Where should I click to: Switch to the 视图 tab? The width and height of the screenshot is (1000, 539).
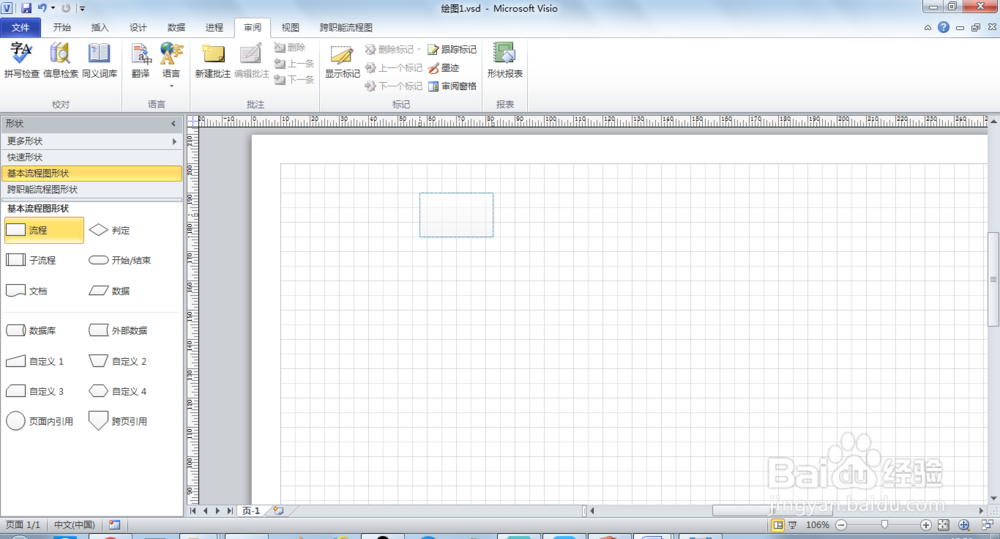(290, 27)
